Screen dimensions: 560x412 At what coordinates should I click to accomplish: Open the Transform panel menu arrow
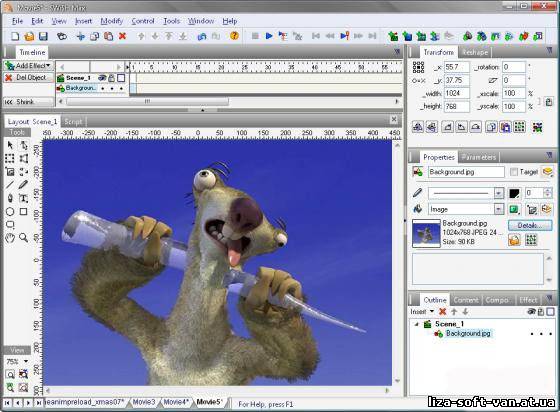click(x=549, y=51)
